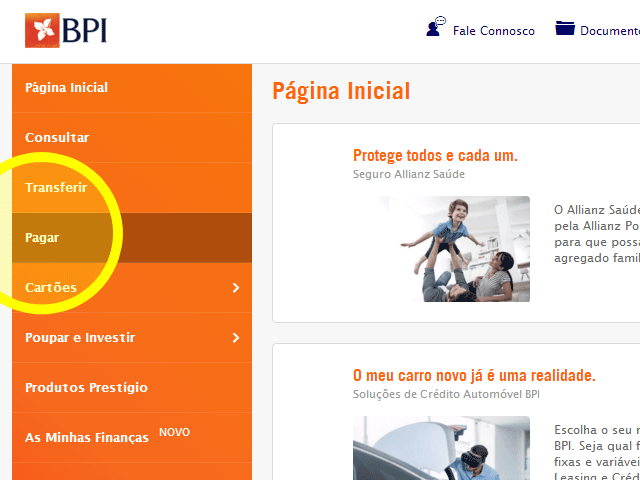Open Página Inicial in the sidebar
This screenshot has height=480, width=640.
point(132,88)
